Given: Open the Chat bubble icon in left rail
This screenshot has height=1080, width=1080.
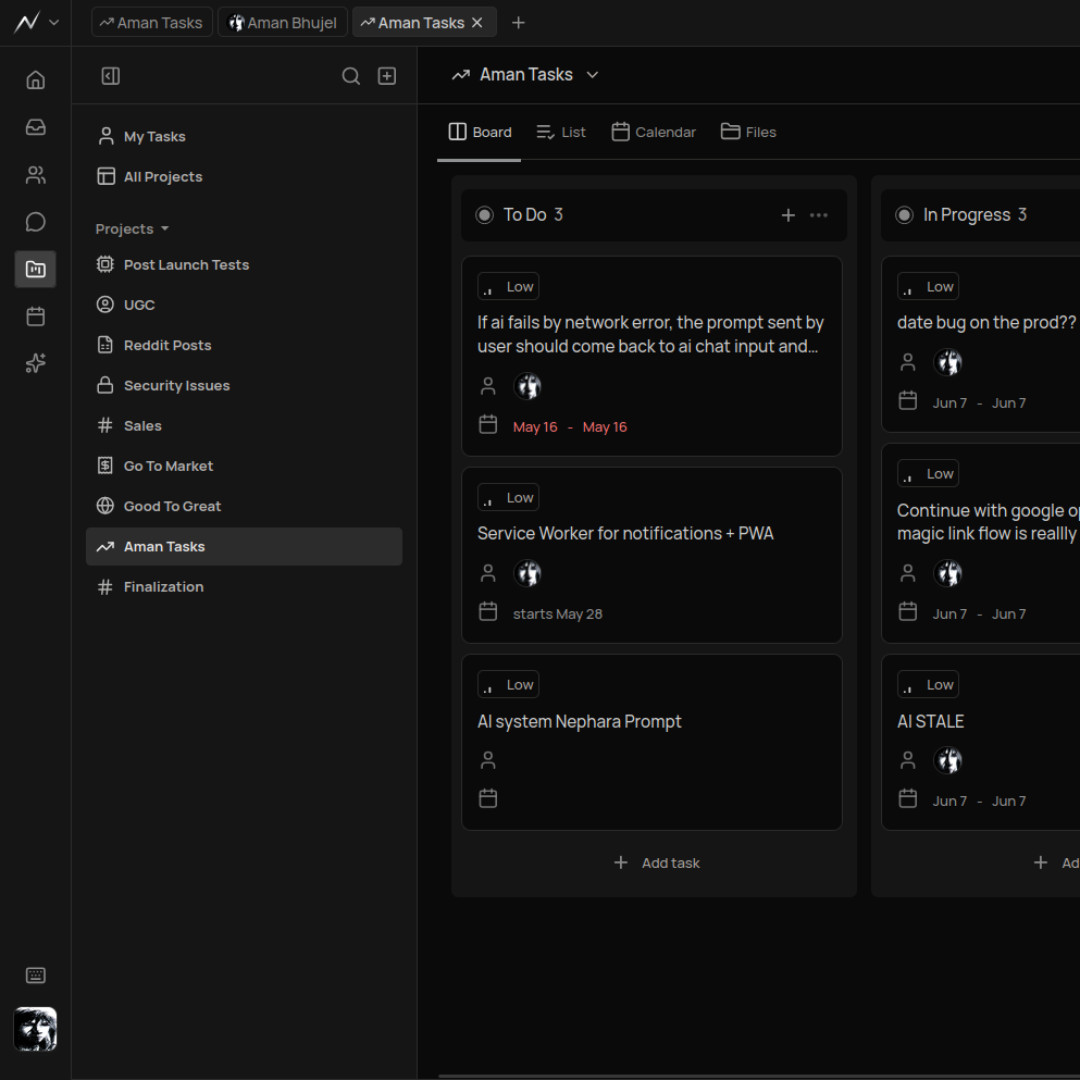Looking at the screenshot, I should [x=35, y=222].
